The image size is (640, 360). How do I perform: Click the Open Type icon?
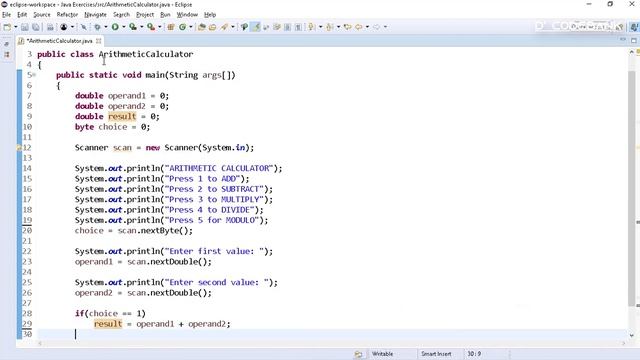pyautogui.click(x=201, y=27)
